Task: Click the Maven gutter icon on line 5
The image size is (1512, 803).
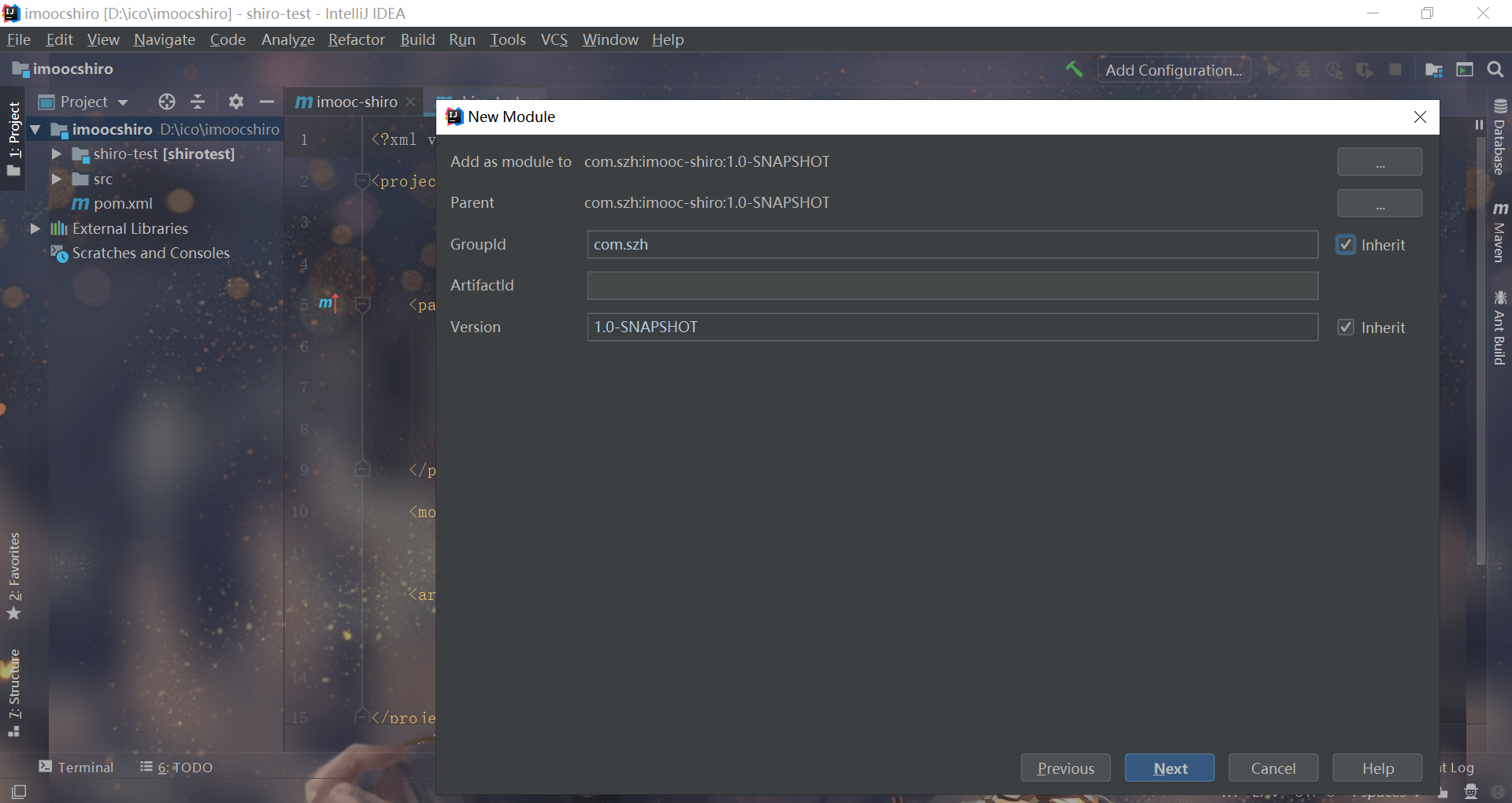Action: (328, 303)
